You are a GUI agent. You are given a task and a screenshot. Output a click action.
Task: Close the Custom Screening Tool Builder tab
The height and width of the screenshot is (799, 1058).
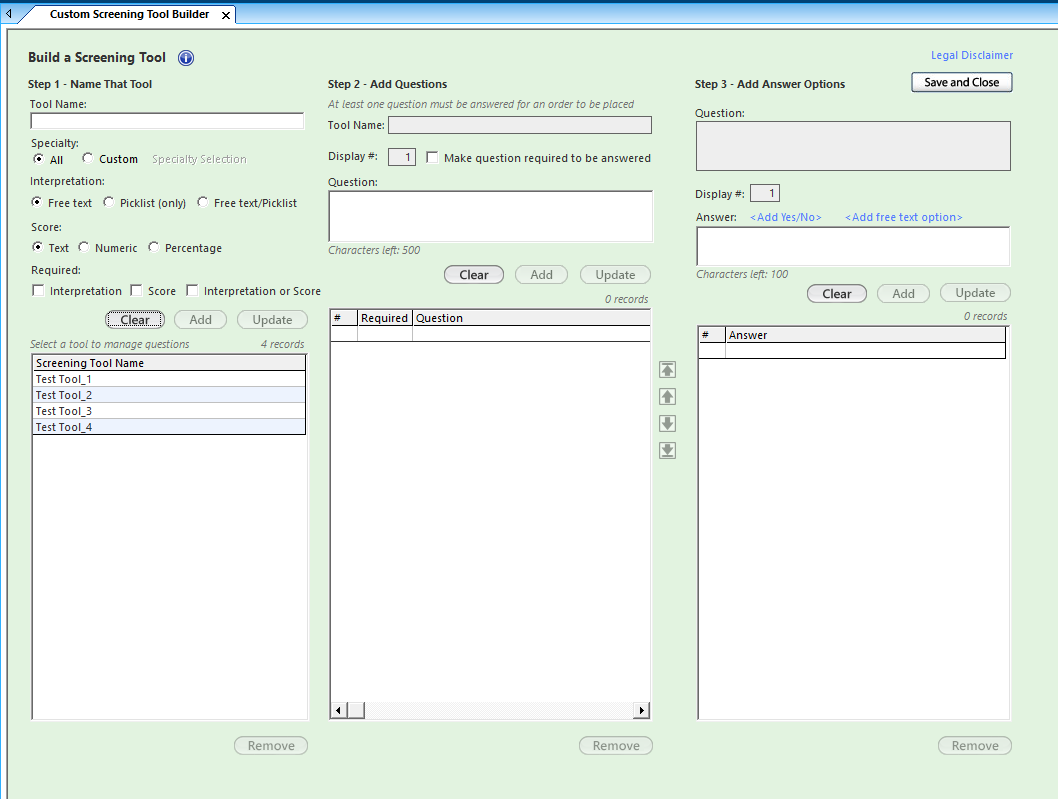pyautogui.click(x=226, y=15)
